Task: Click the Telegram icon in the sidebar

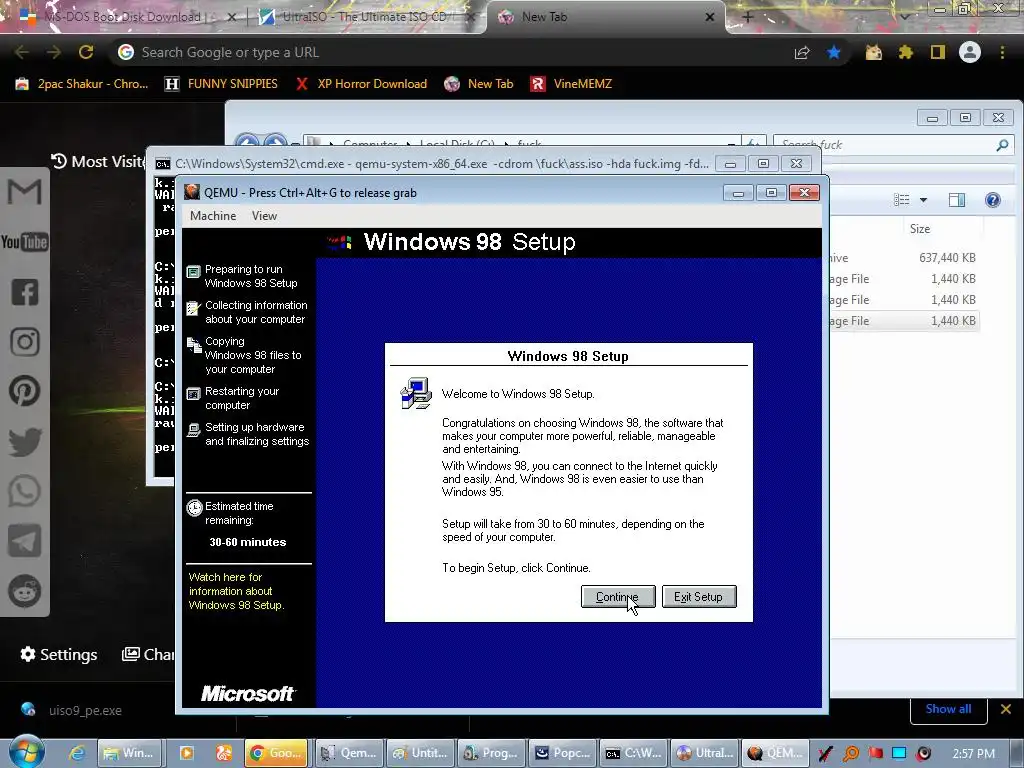Action: point(24,541)
